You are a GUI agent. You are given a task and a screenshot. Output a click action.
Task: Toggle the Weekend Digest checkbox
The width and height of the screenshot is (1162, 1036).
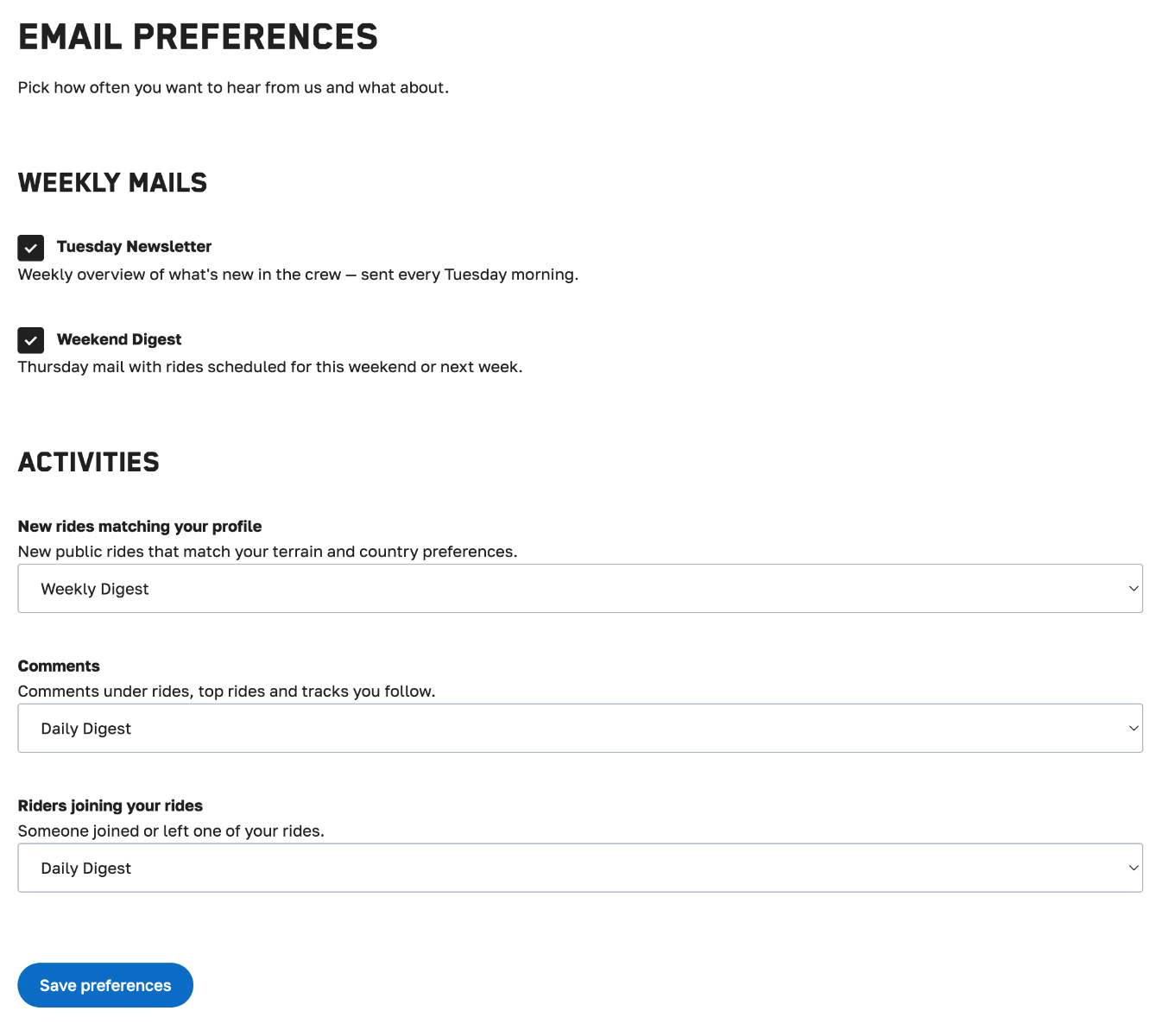click(x=31, y=340)
